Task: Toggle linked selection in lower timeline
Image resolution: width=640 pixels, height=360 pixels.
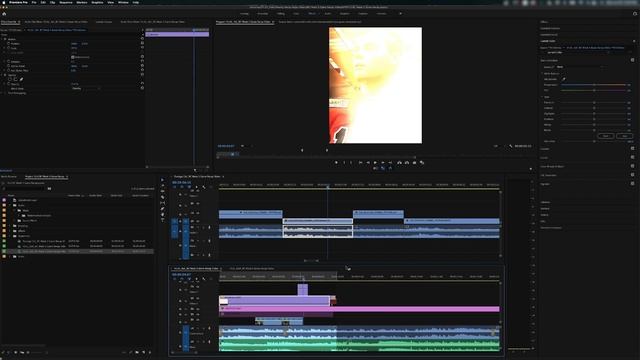Action: pos(189,280)
